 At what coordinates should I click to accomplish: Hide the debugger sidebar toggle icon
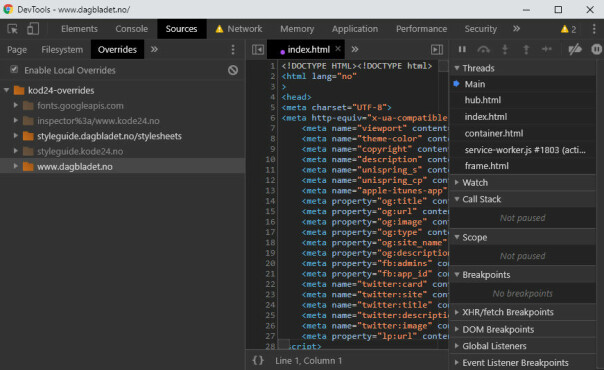437,50
